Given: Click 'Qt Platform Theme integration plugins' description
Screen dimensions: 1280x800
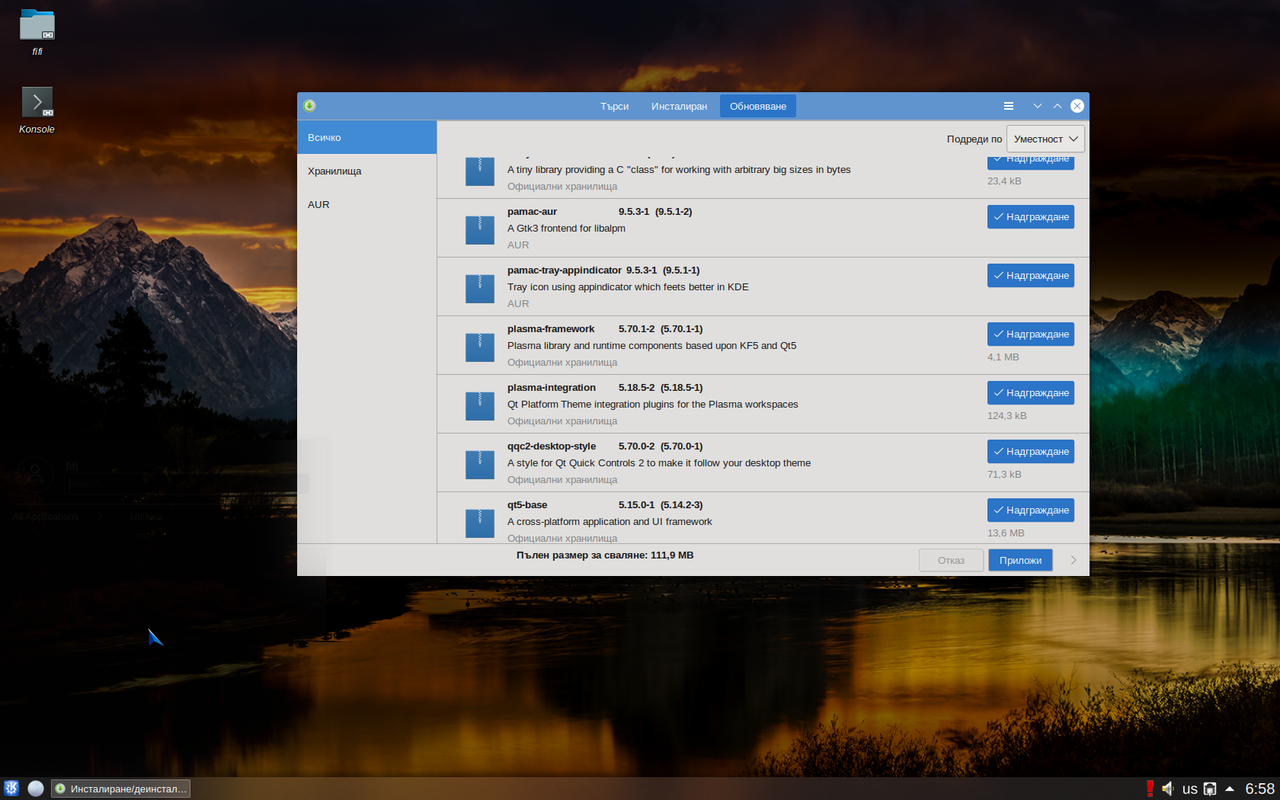Looking at the screenshot, I should (x=652, y=404).
